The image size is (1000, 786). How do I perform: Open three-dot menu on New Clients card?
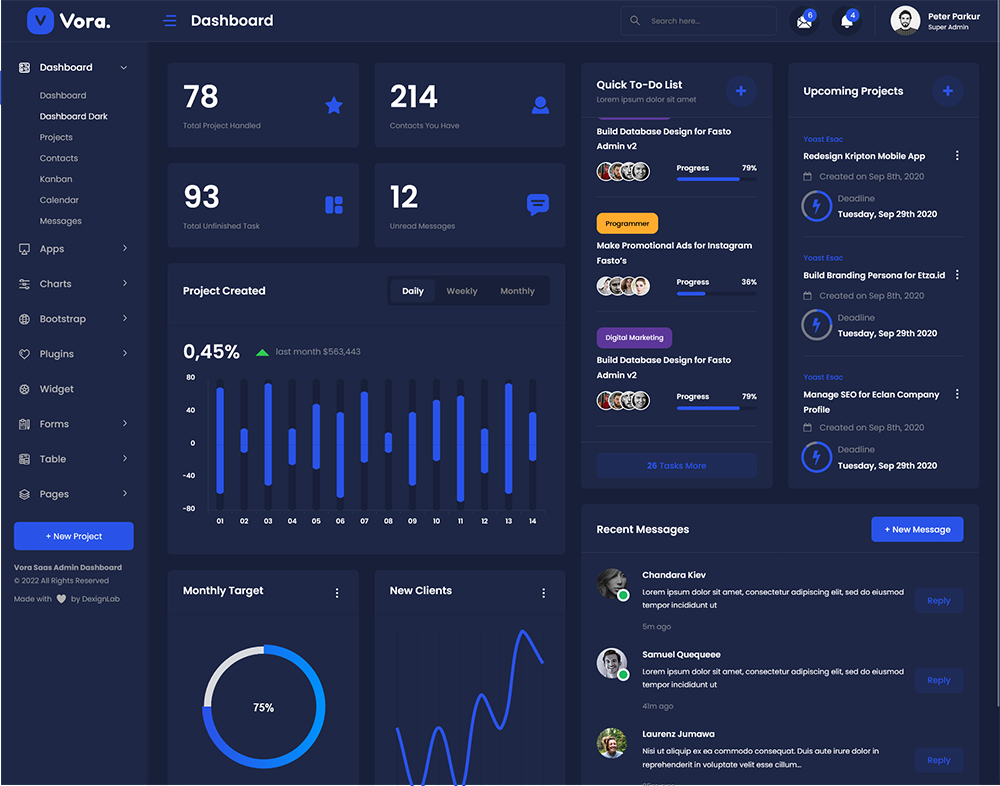click(x=544, y=593)
